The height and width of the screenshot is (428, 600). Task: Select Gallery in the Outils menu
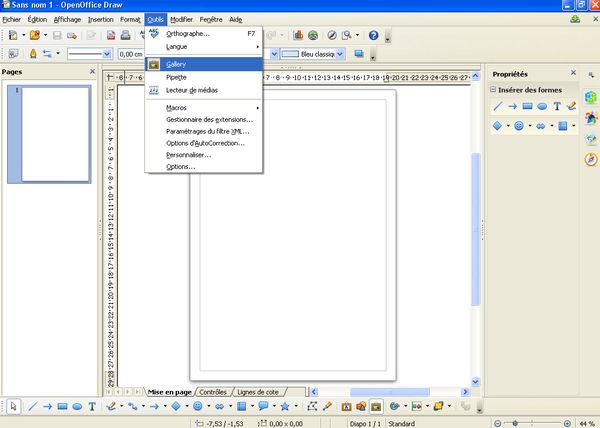(x=204, y=64)
